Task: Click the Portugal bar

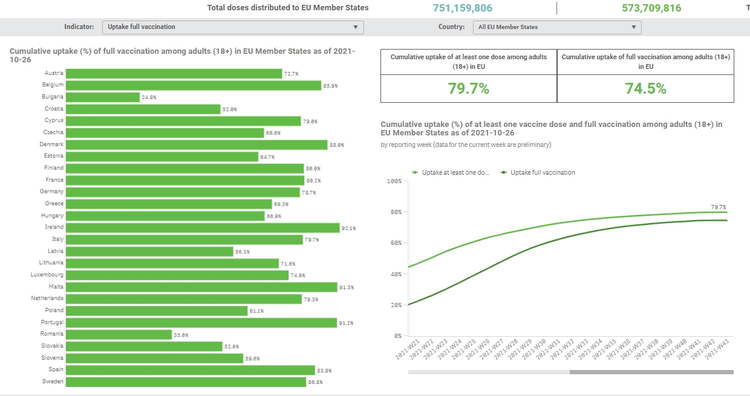Action: click(x=201, y=323)
